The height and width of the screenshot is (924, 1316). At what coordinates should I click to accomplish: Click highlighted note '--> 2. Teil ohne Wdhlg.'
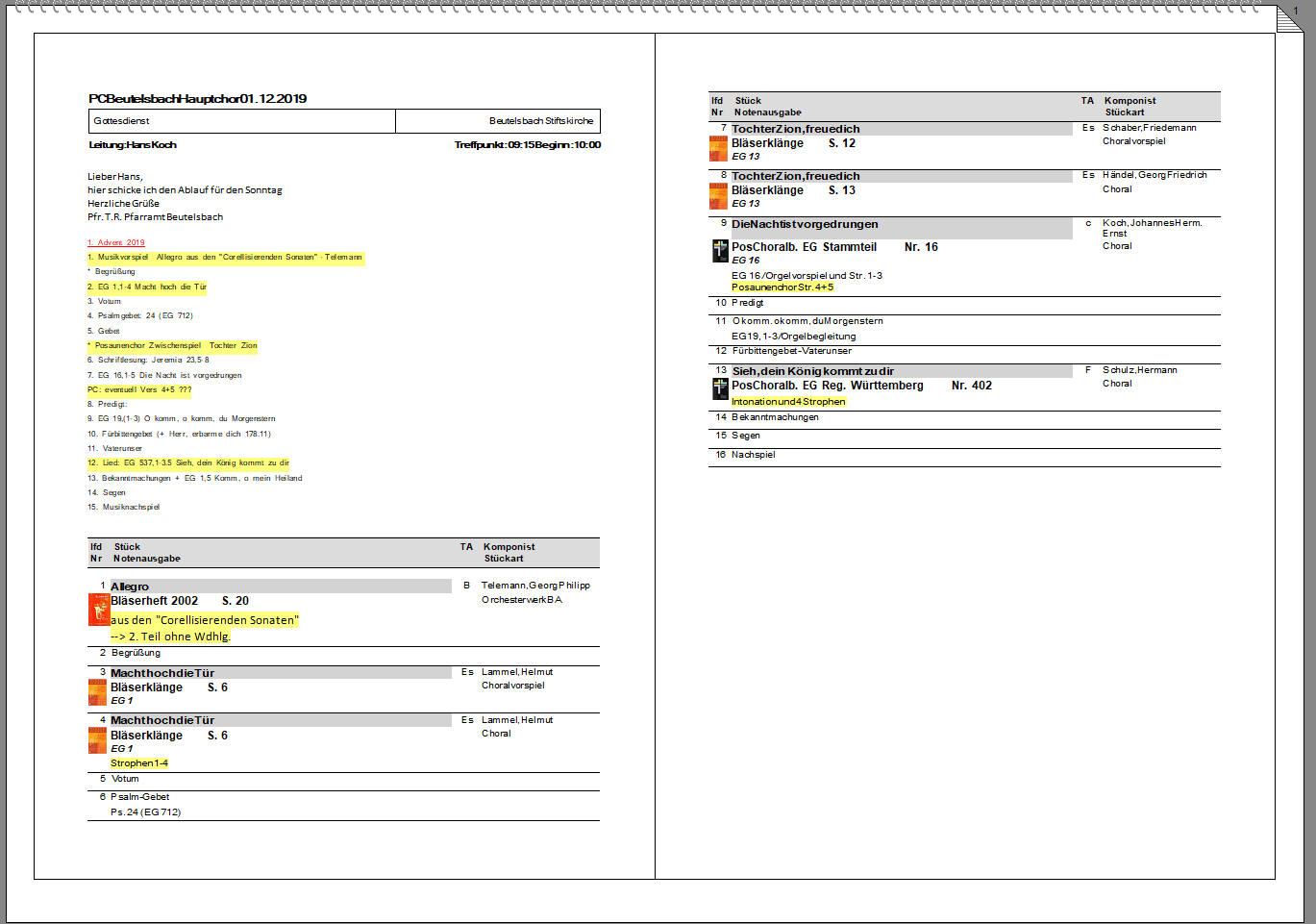pyautogui.click(x=171, y=637)
